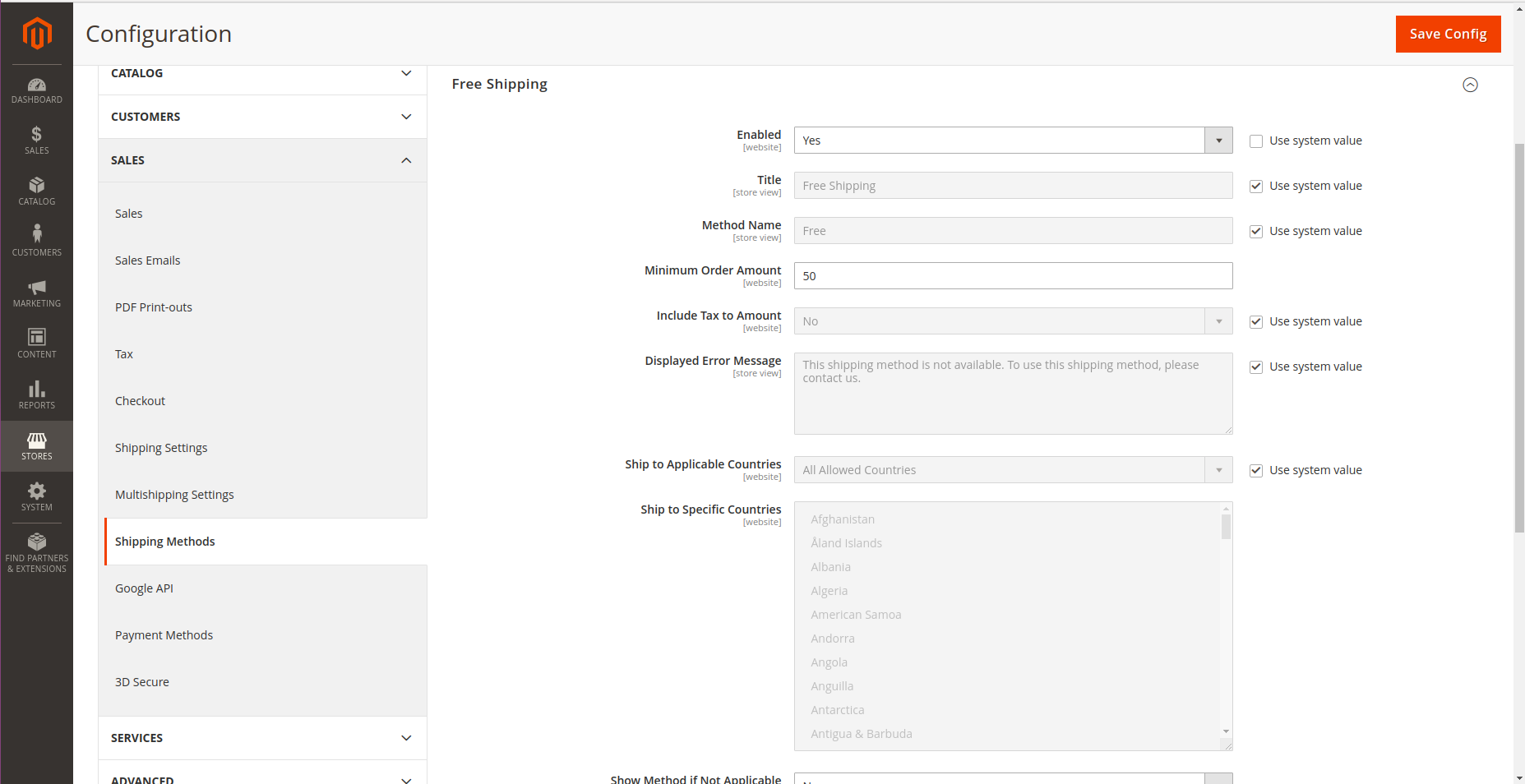Open the Ship to Applicable Countries dropdown

tap(1218, 469)
